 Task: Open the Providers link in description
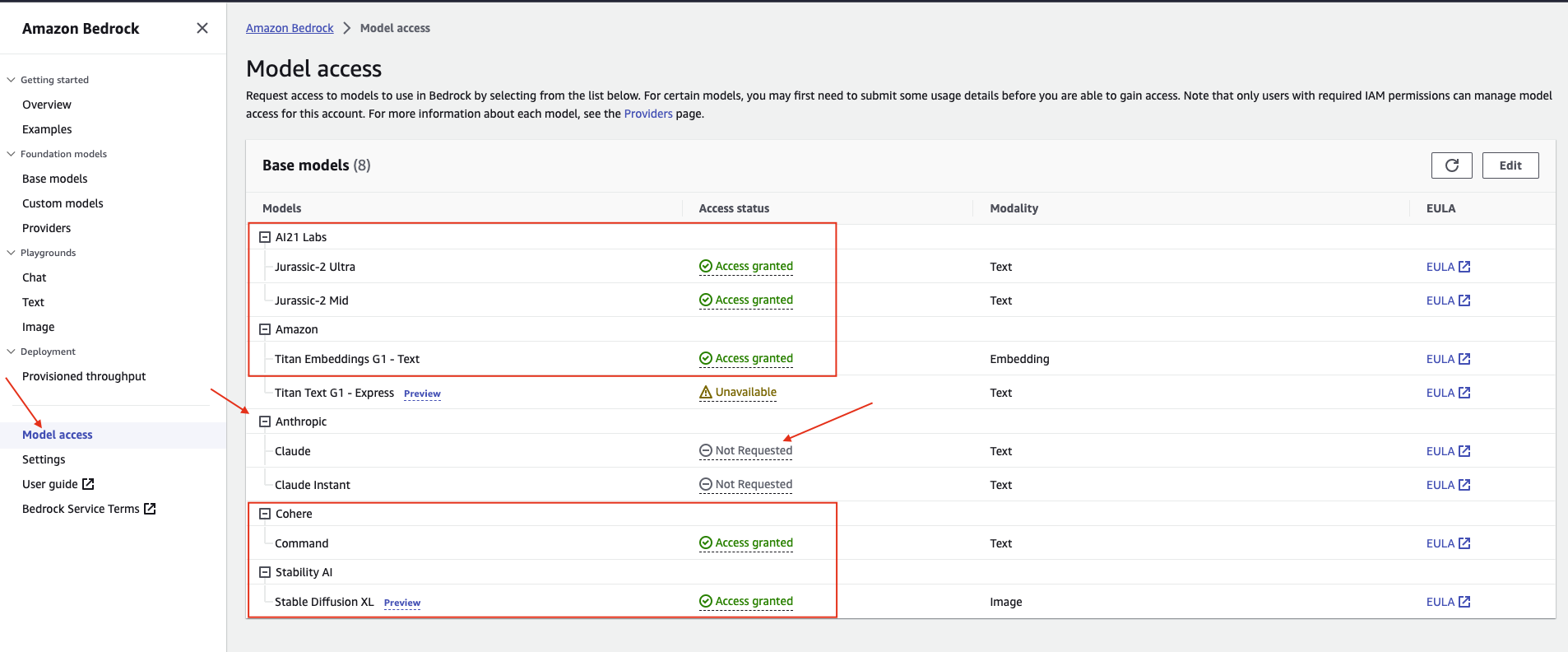[x=647, y=114]
